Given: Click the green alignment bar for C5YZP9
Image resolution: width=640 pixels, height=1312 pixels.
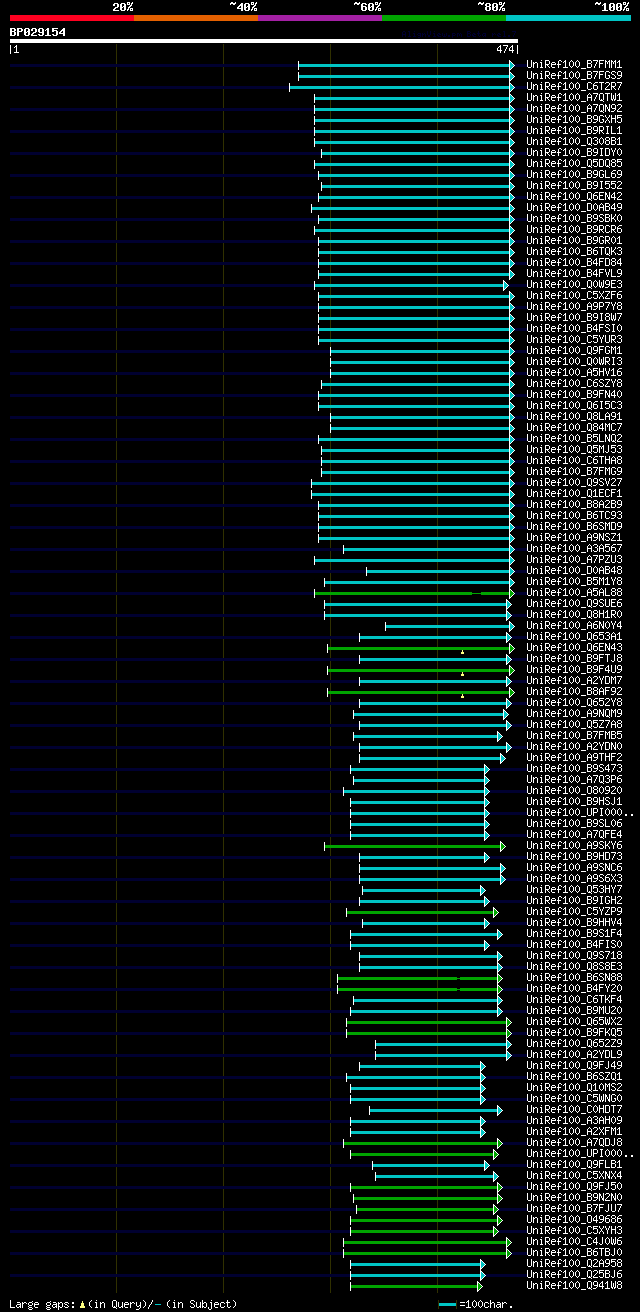Looking at the screenshot, I should (422, 912).
